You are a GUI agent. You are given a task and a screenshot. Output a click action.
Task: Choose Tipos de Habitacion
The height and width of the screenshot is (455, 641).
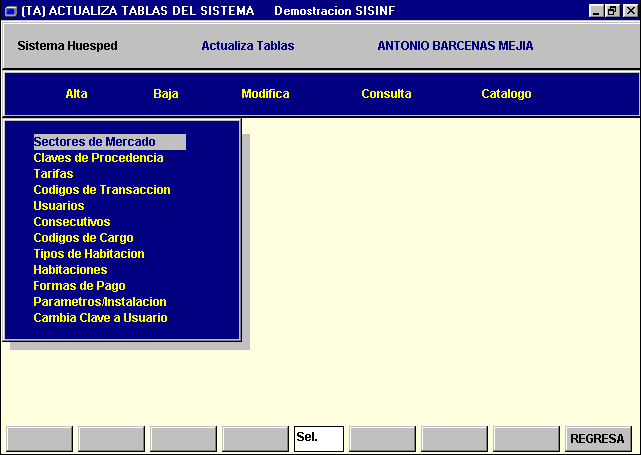click(89, 254)
